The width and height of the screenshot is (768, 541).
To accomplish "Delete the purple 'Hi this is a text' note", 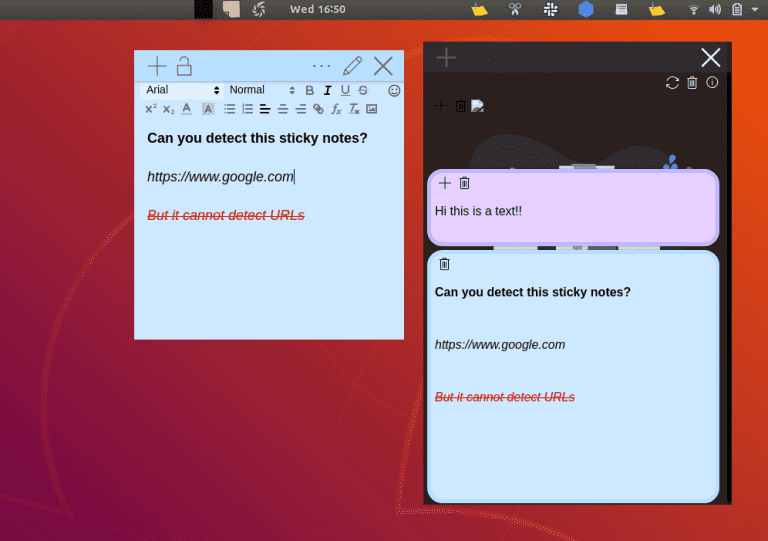I will pos(464,183).
